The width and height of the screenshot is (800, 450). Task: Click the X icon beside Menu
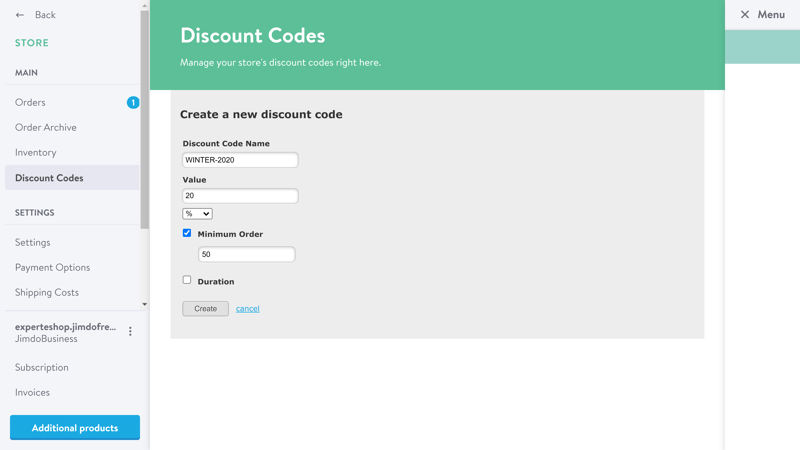click(745, 14)
